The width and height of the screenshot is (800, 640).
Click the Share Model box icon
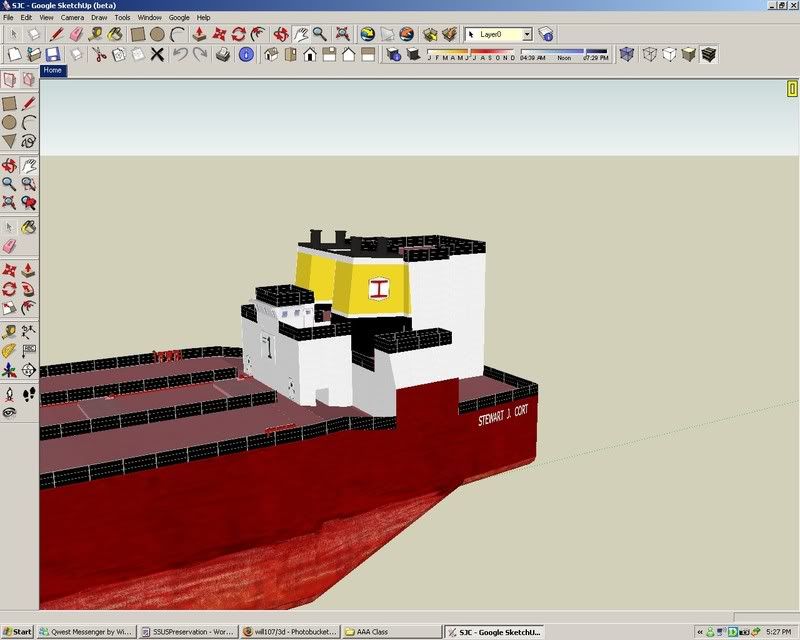449,34
